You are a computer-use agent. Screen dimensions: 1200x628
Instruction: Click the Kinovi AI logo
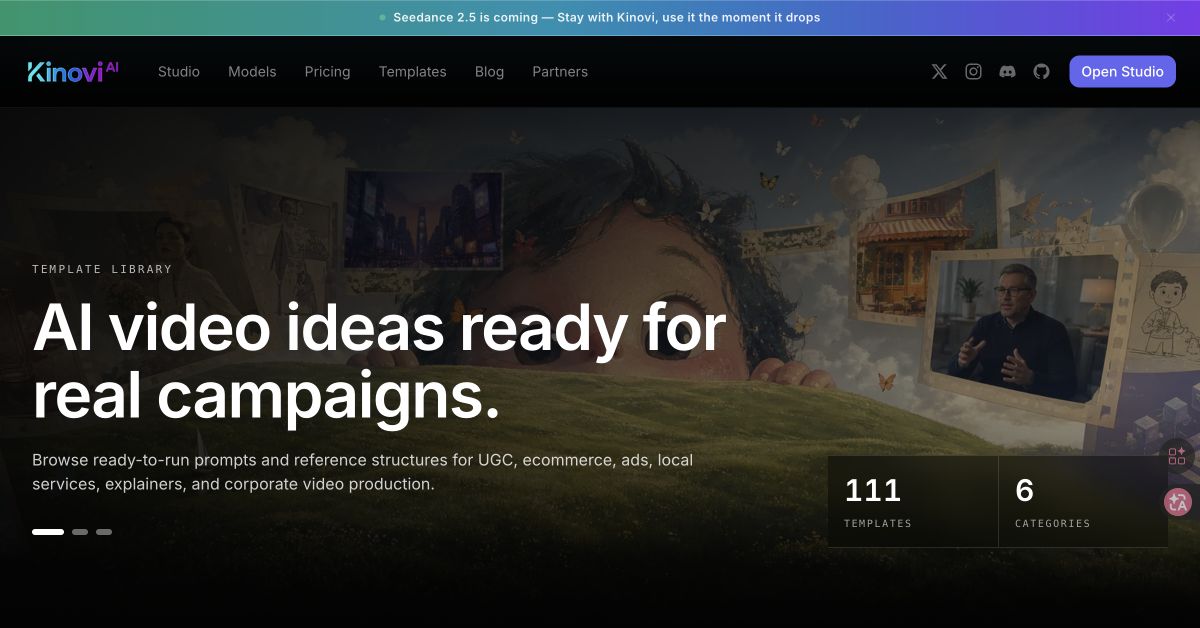[73, 71]
